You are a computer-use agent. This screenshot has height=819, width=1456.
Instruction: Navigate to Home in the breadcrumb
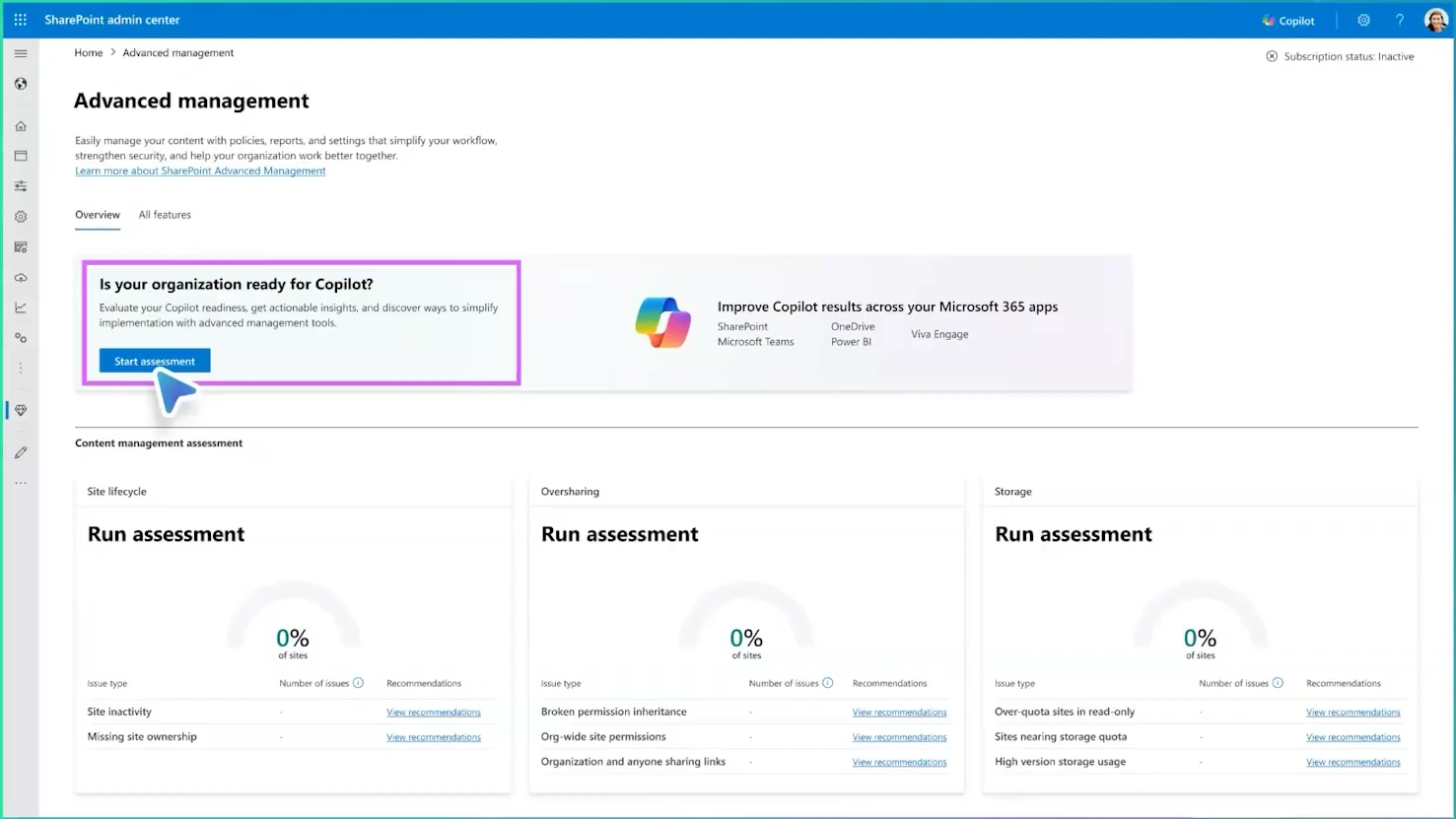[89, 53]
